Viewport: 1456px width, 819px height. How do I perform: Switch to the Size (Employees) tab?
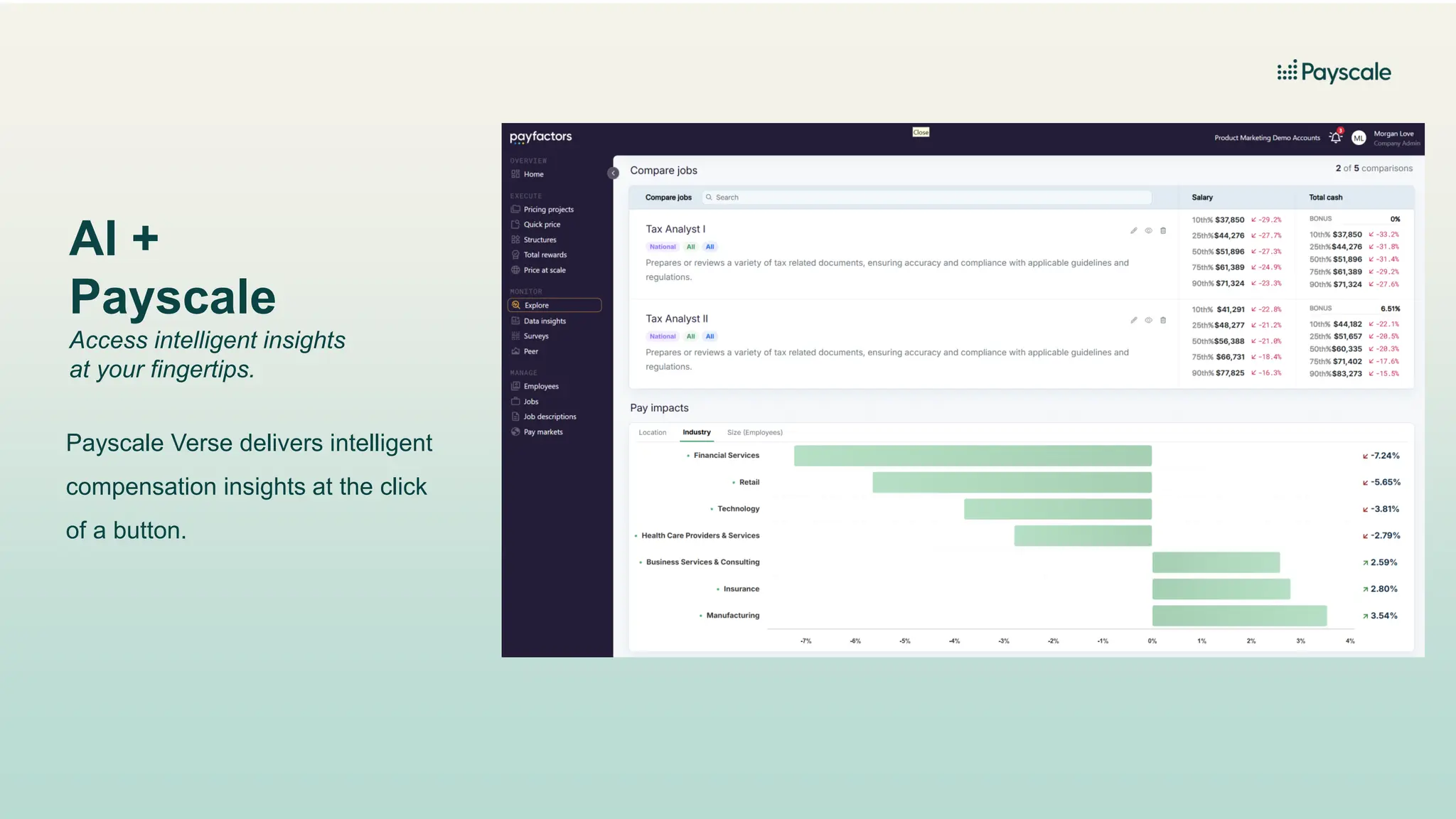[755, 432]
